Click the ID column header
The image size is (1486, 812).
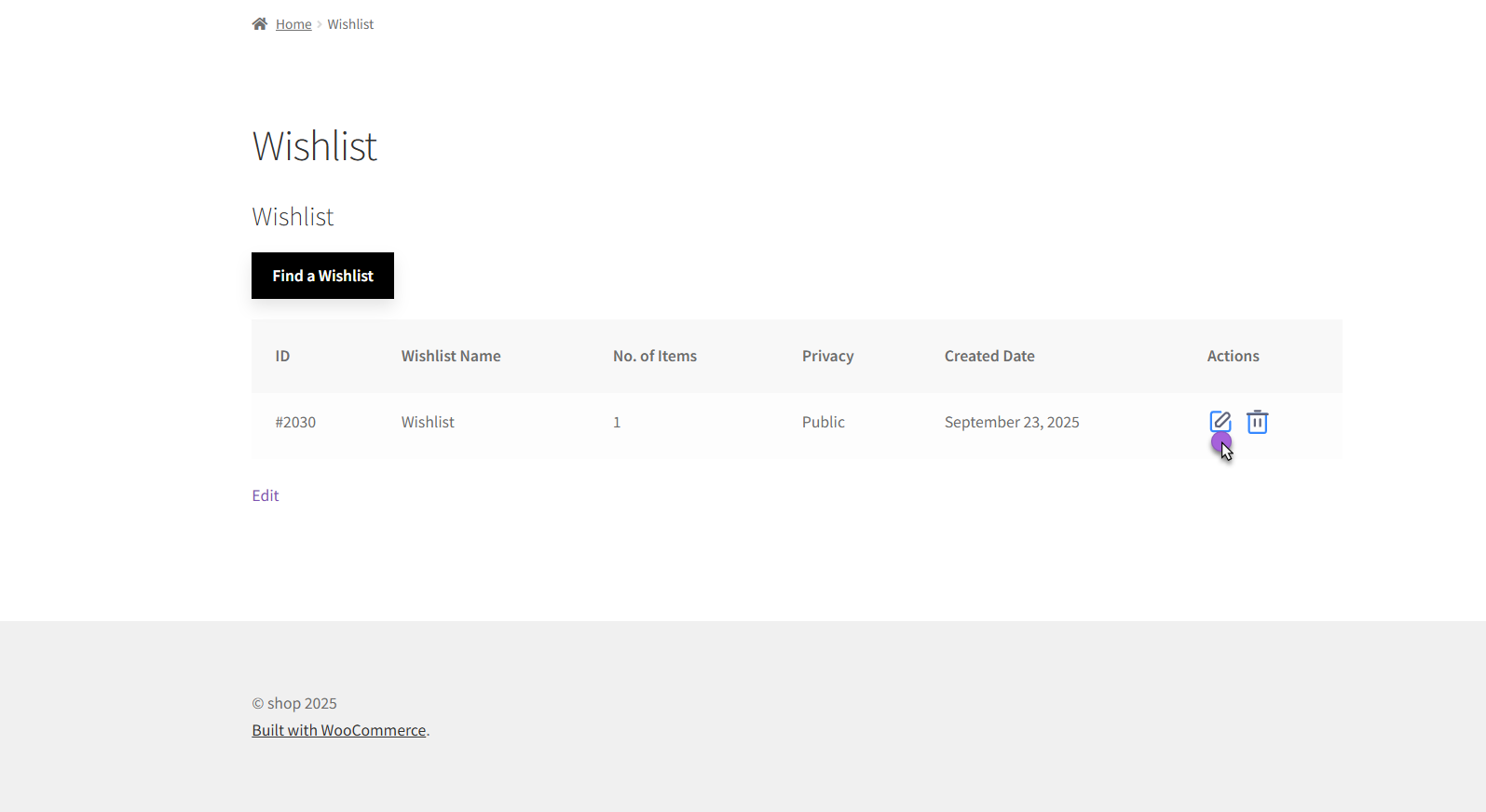click(282, 356)
